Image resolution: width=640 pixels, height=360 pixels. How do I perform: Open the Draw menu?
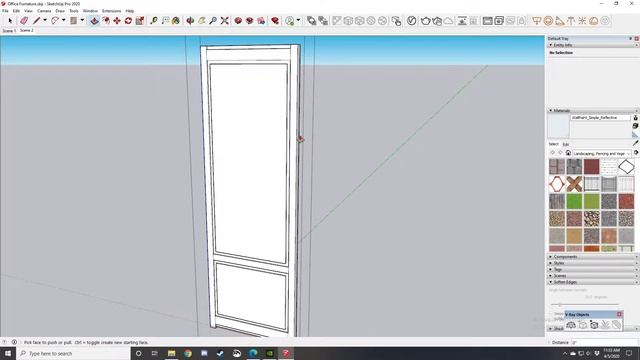[60, 11]
